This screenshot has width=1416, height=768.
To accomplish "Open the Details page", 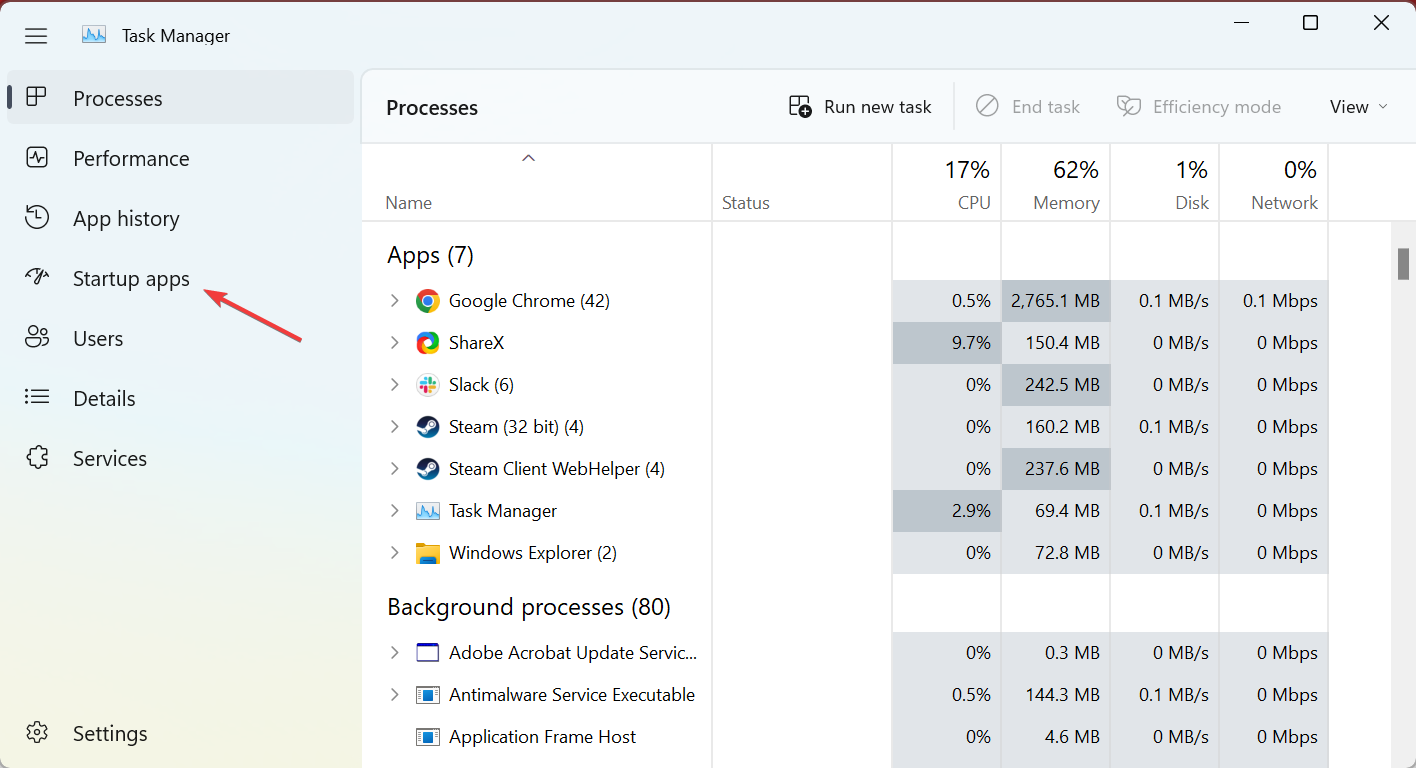I will click(x=104, y=399).
